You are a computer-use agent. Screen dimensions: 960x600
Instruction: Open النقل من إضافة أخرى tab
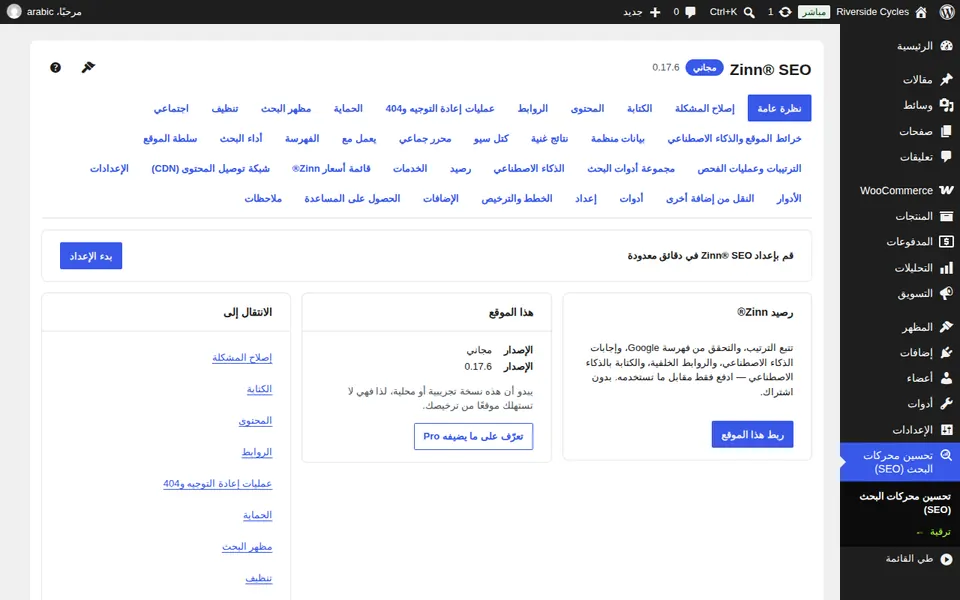pos(710,198)
